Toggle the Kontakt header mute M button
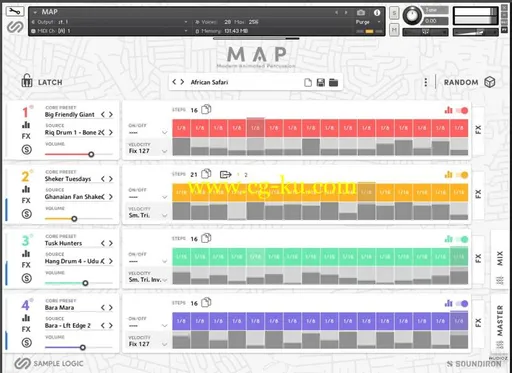512x373 pixels. (394, 30)
